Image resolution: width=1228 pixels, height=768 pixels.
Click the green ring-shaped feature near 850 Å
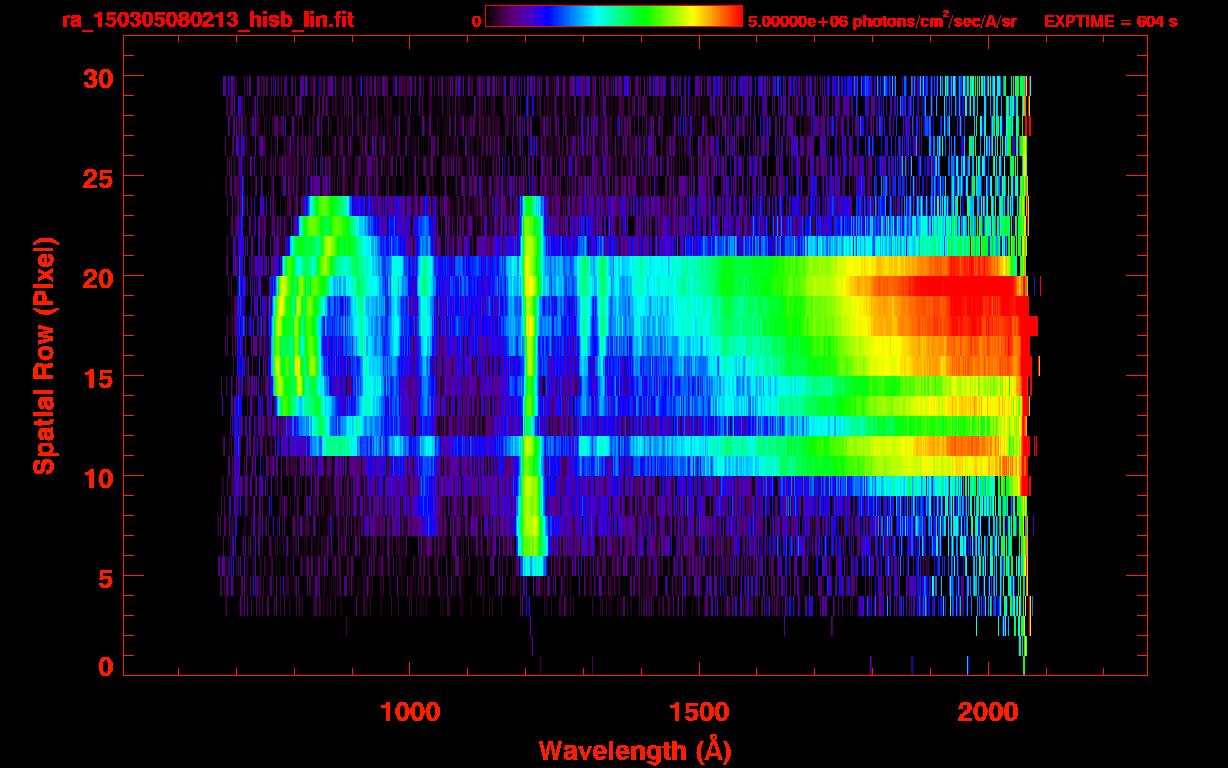pyautogui.click(x=330, y=325)
